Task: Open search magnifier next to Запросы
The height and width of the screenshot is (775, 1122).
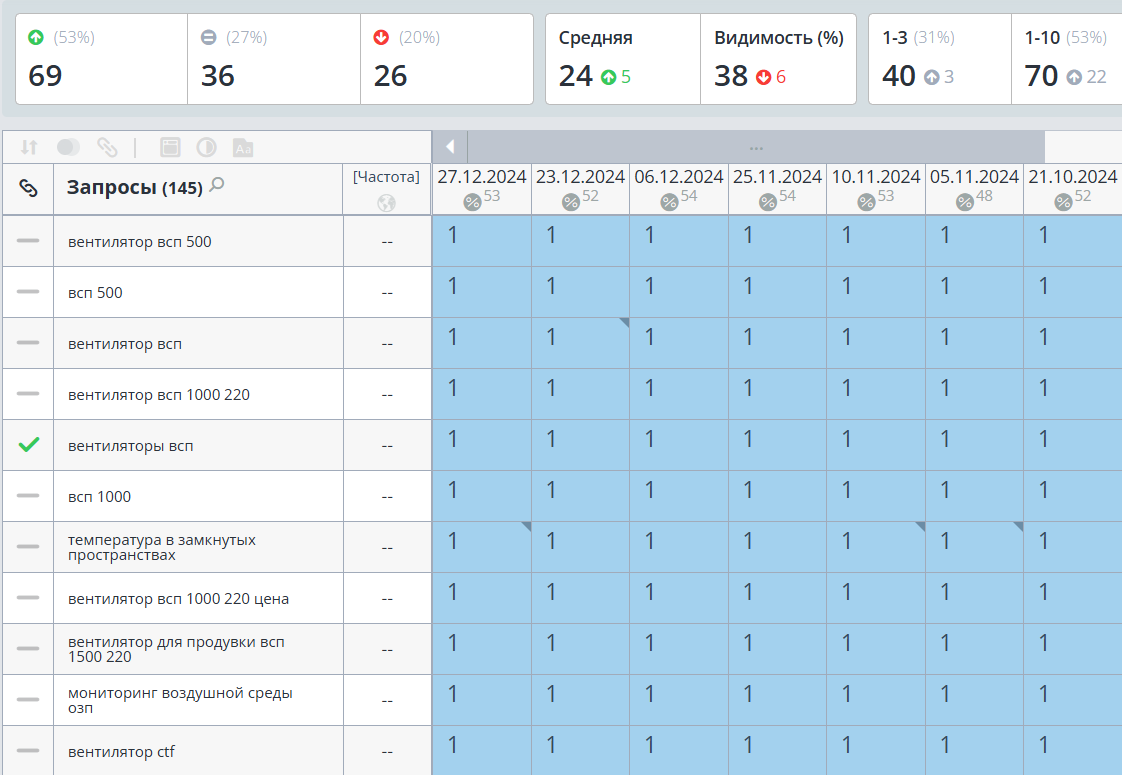Action: (x=217, y=185)
